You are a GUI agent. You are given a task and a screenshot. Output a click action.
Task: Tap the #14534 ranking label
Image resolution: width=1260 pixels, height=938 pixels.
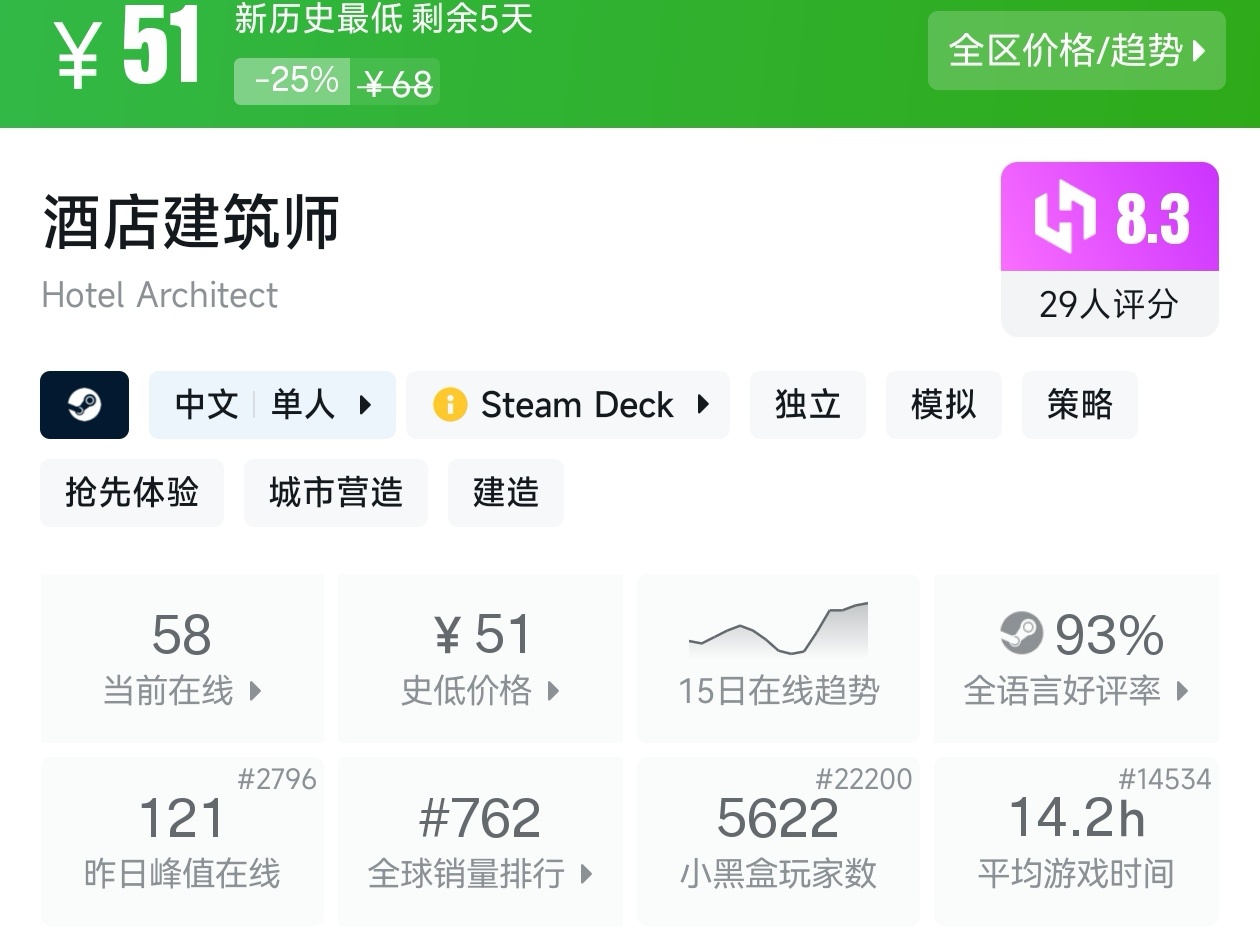[1164, 779]
